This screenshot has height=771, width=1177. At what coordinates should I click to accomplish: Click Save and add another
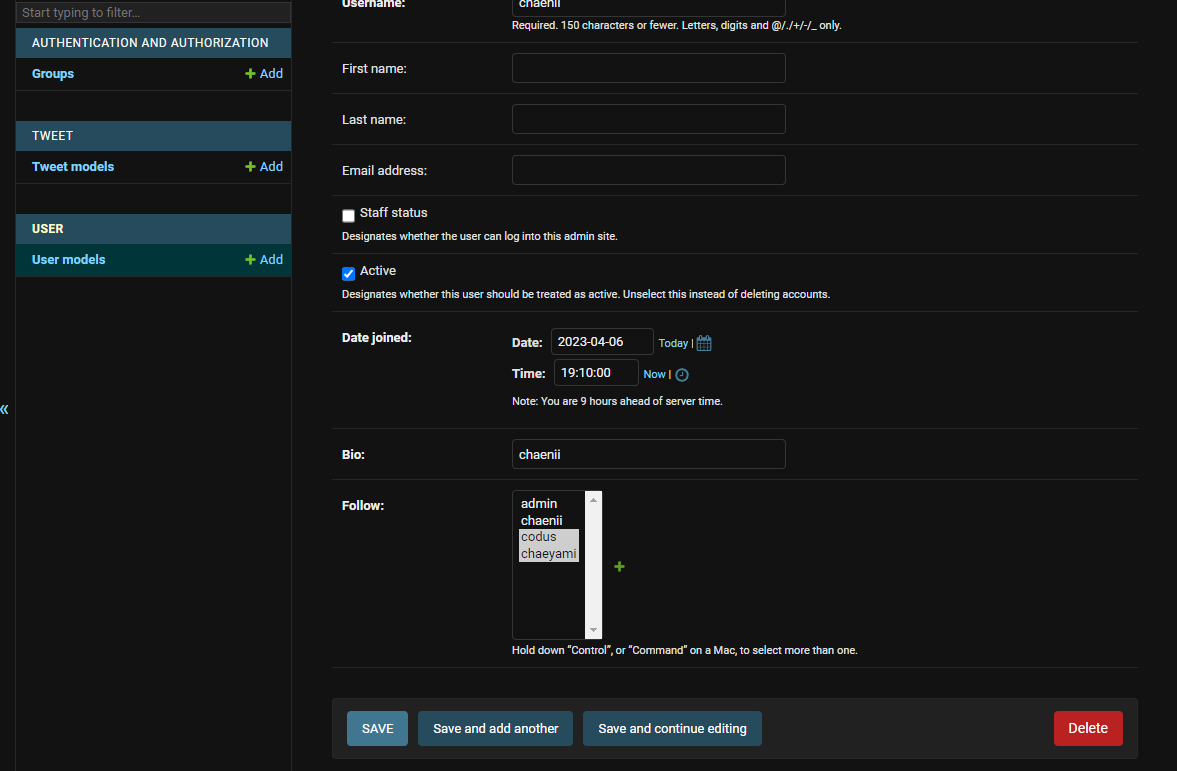495,728
